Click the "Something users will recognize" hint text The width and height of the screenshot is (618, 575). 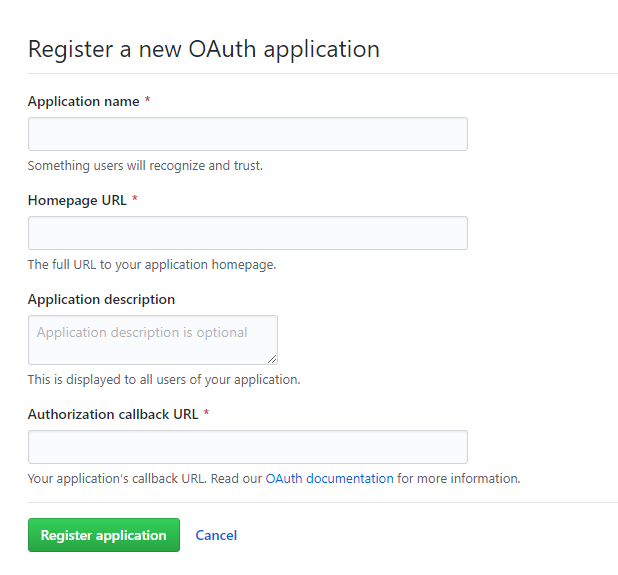pos(145,166)
